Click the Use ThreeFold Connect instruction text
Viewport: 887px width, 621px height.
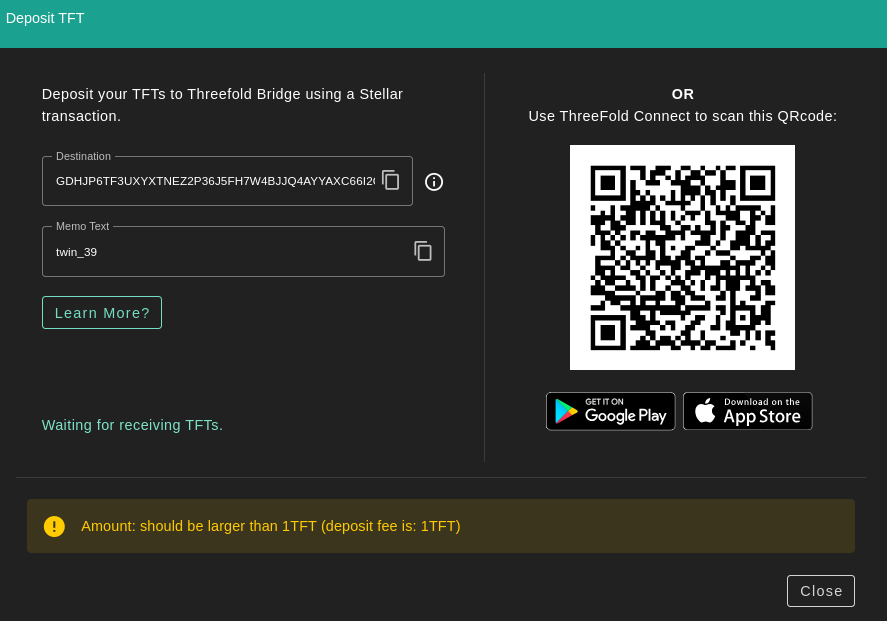coord(683,116)
